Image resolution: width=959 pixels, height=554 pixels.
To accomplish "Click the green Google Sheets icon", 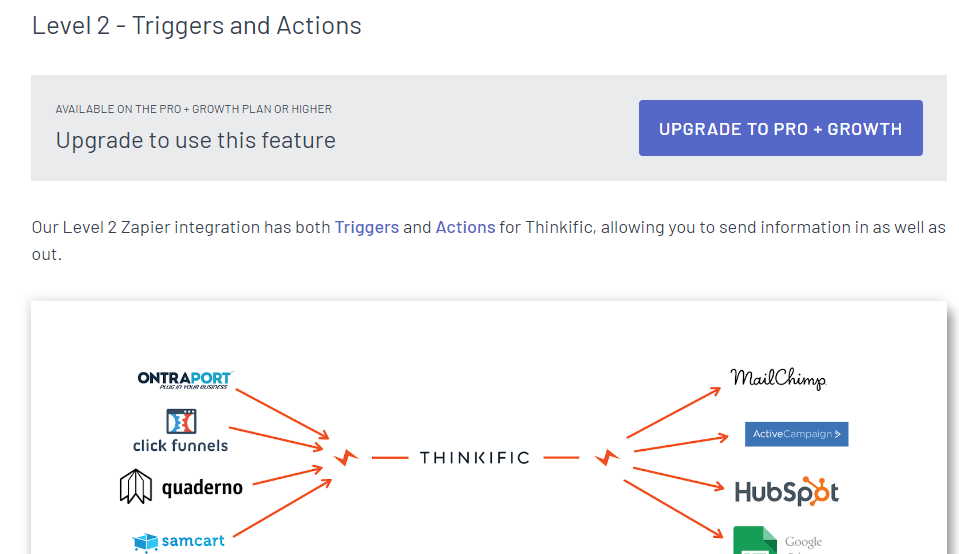I will coord(755,540).
